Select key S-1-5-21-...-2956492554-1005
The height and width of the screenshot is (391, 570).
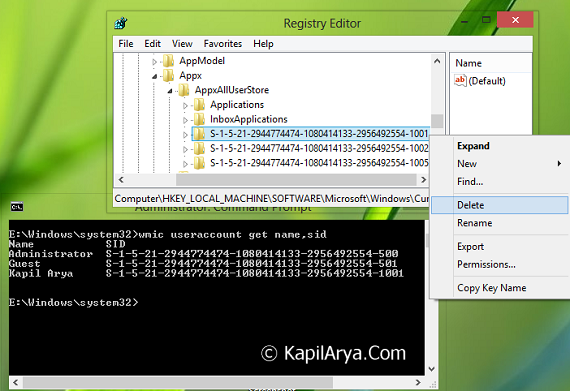pos(319,163)
